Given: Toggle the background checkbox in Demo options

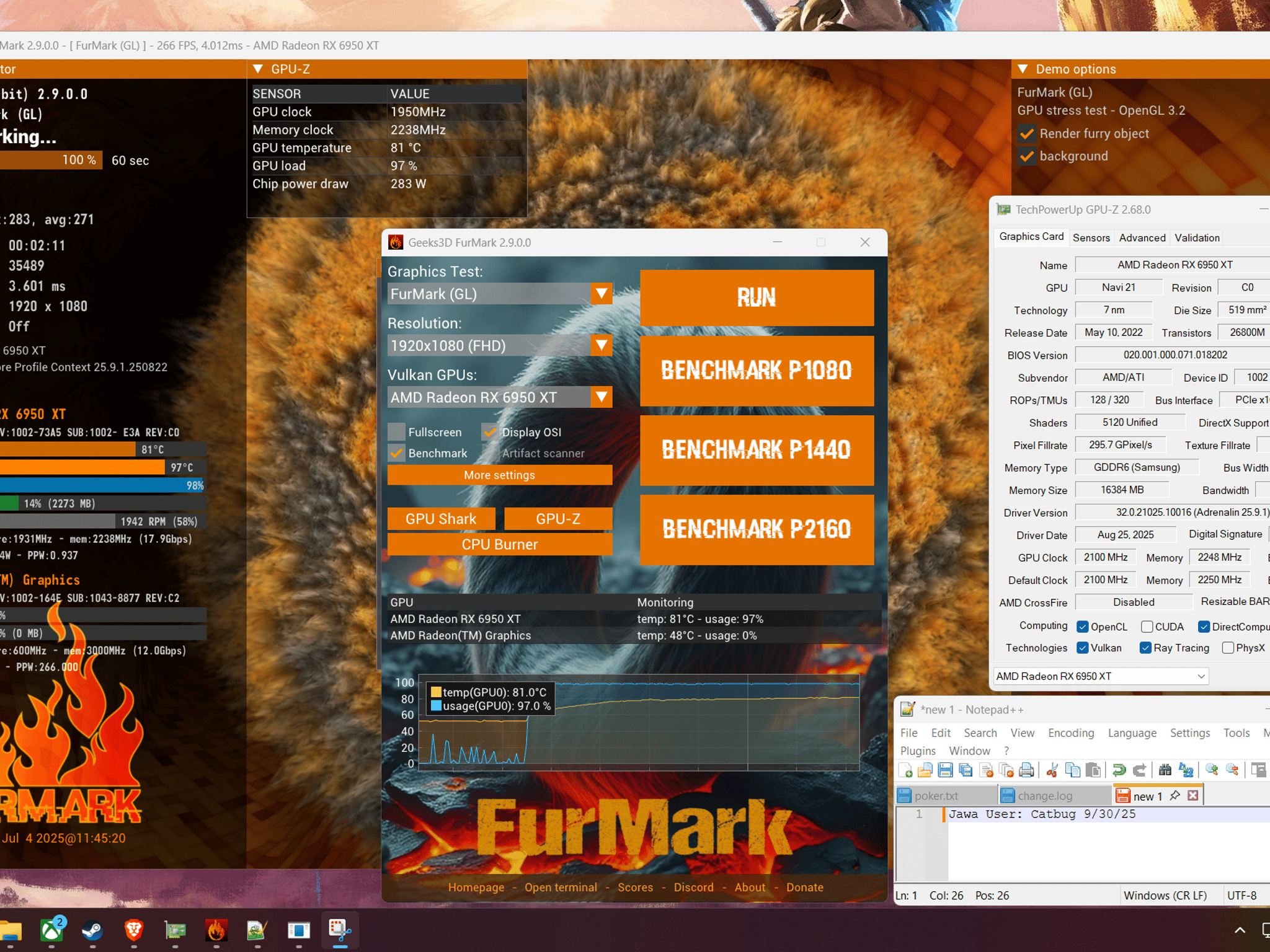Looking at the screenshot, I should pos(1027,156).
